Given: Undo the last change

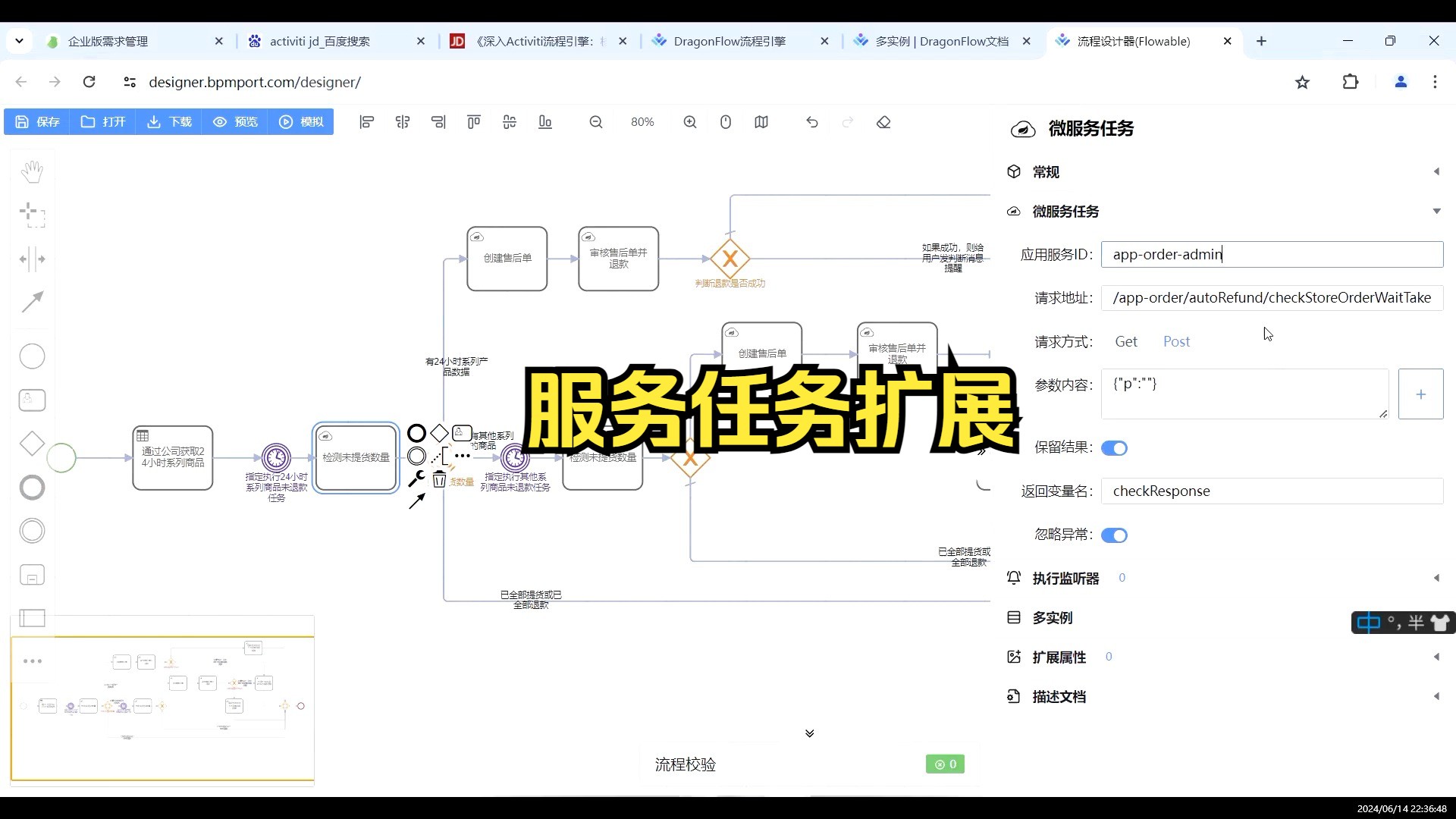Looking at the screenshot, I should 812,122.
